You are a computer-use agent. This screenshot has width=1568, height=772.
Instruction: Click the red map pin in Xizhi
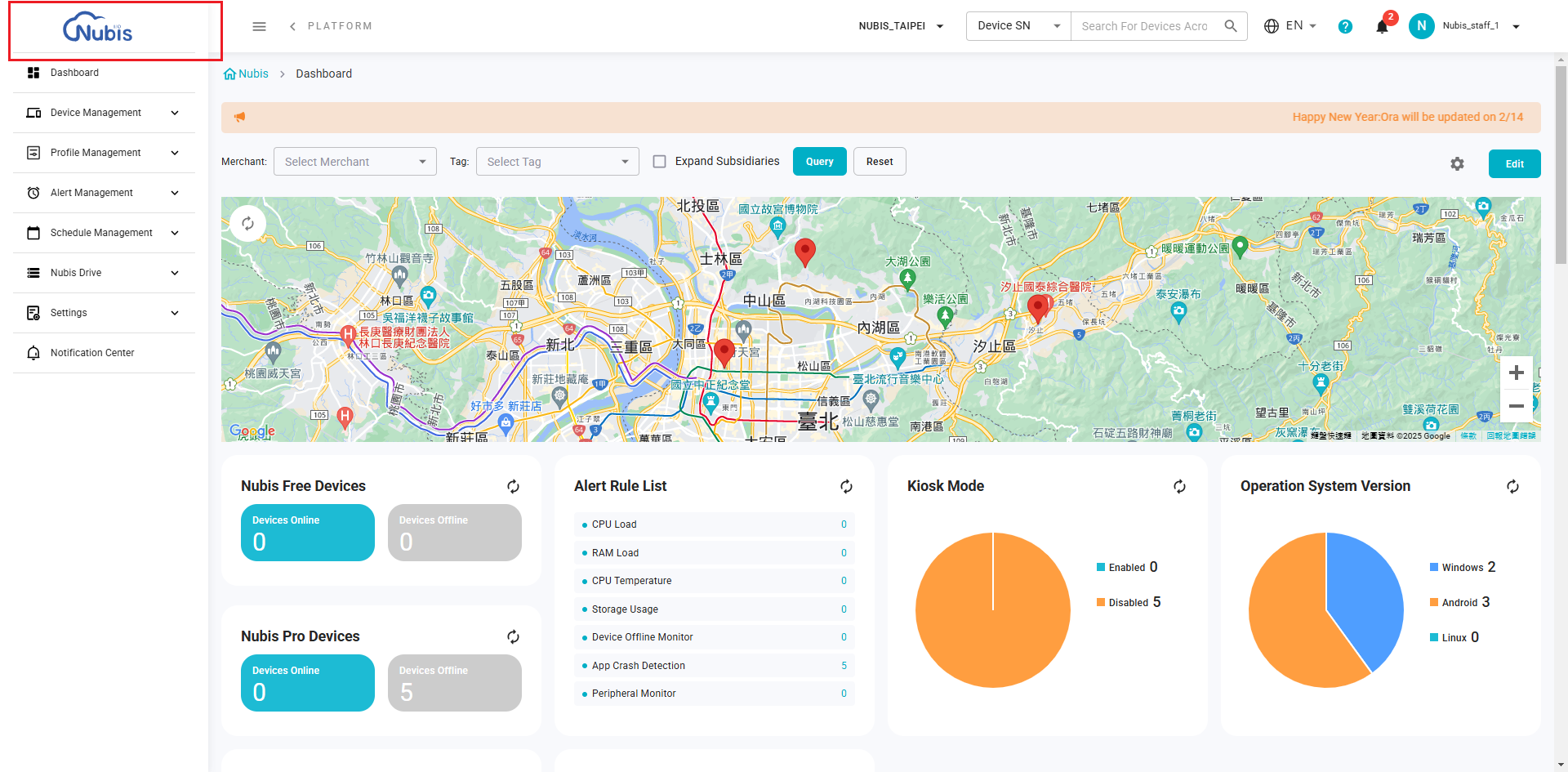tap(1038, 309)
